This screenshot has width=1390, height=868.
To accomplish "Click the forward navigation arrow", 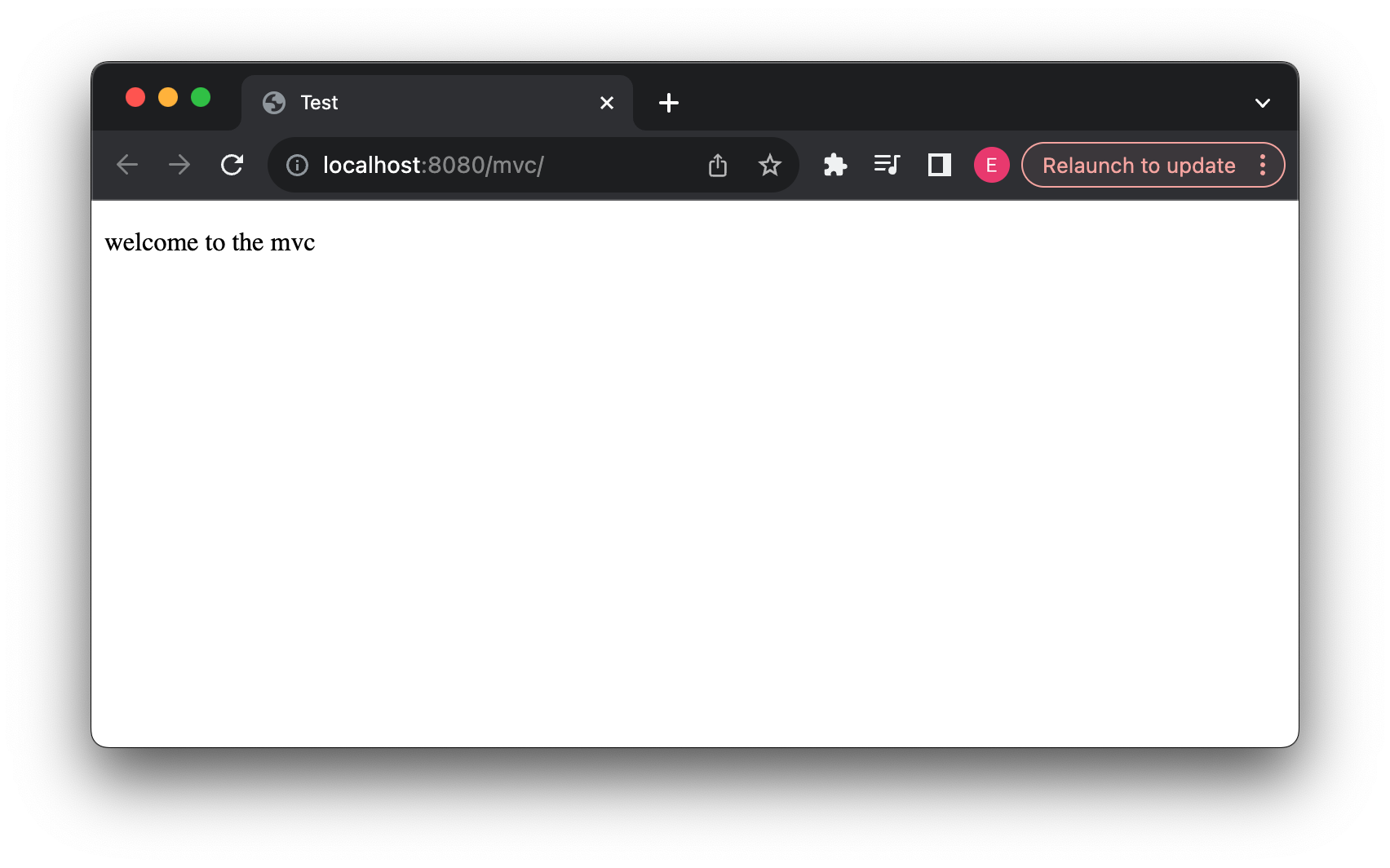I will click(x=179, y=165).
